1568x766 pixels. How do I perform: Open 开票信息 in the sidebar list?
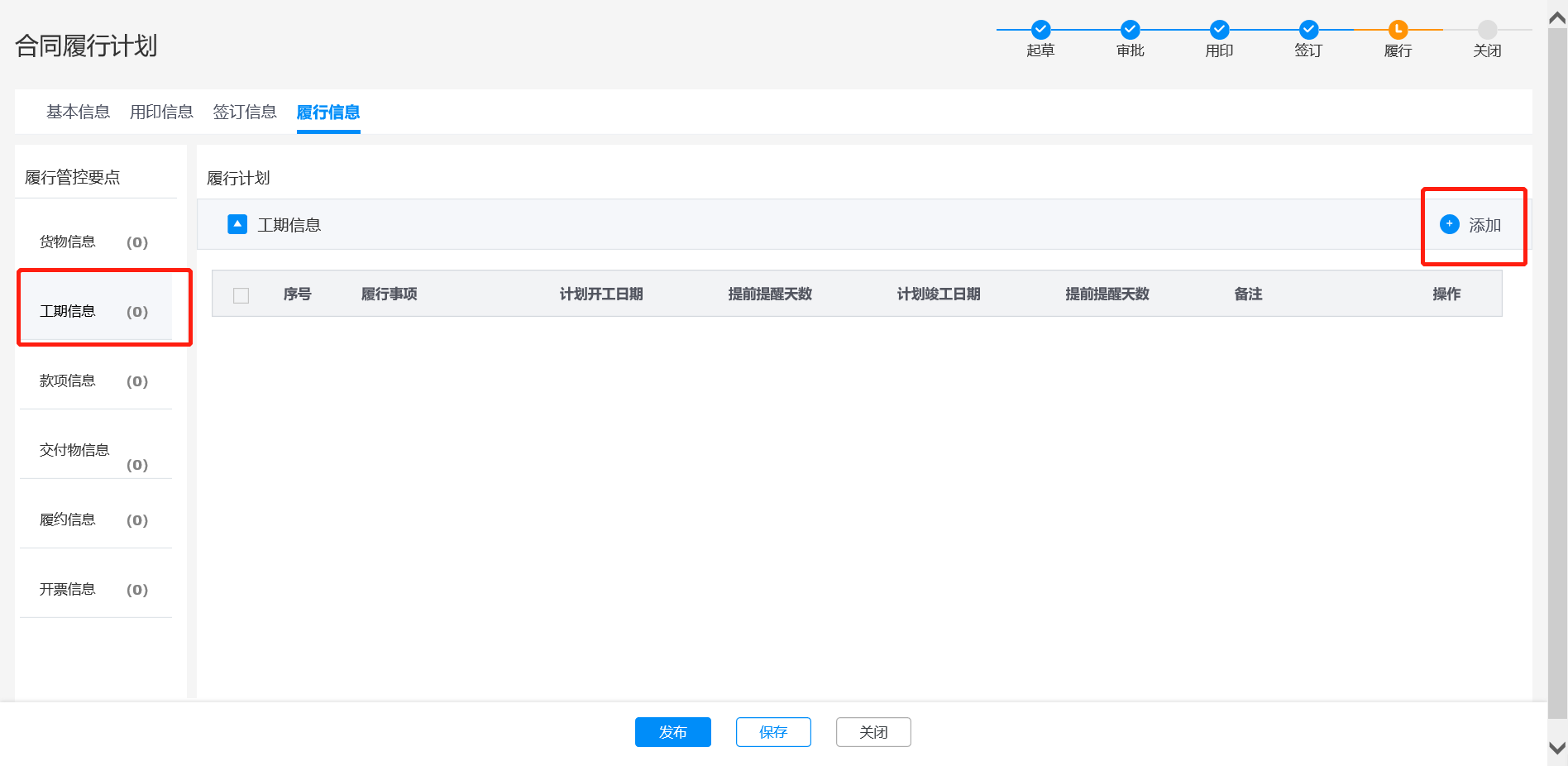click(68, 589)
